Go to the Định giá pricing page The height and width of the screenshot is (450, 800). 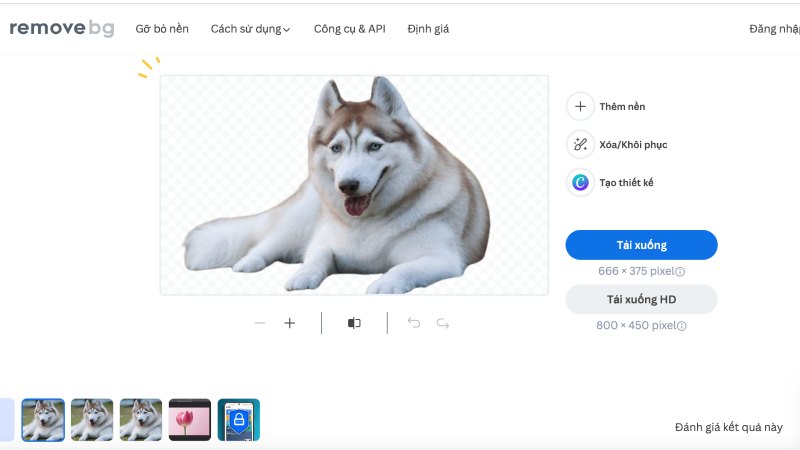(428, 29)
